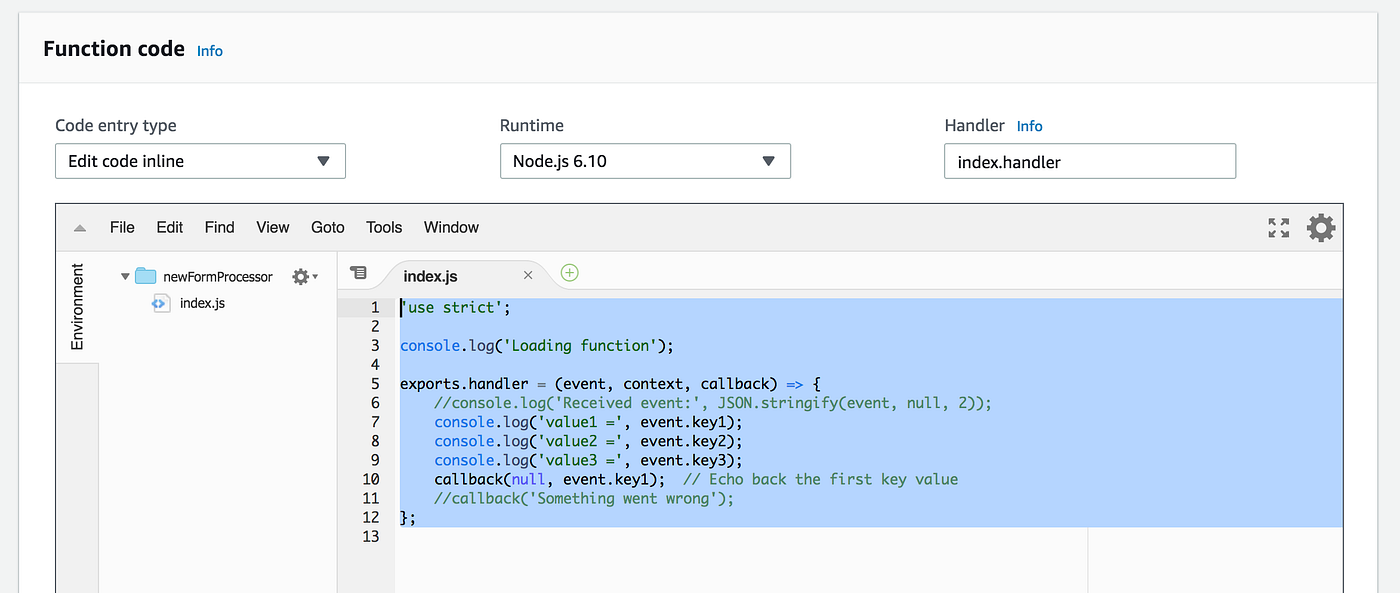Open the Edit menu
Viewport: 1400px width, 593px height.
(x=169, y=227)
